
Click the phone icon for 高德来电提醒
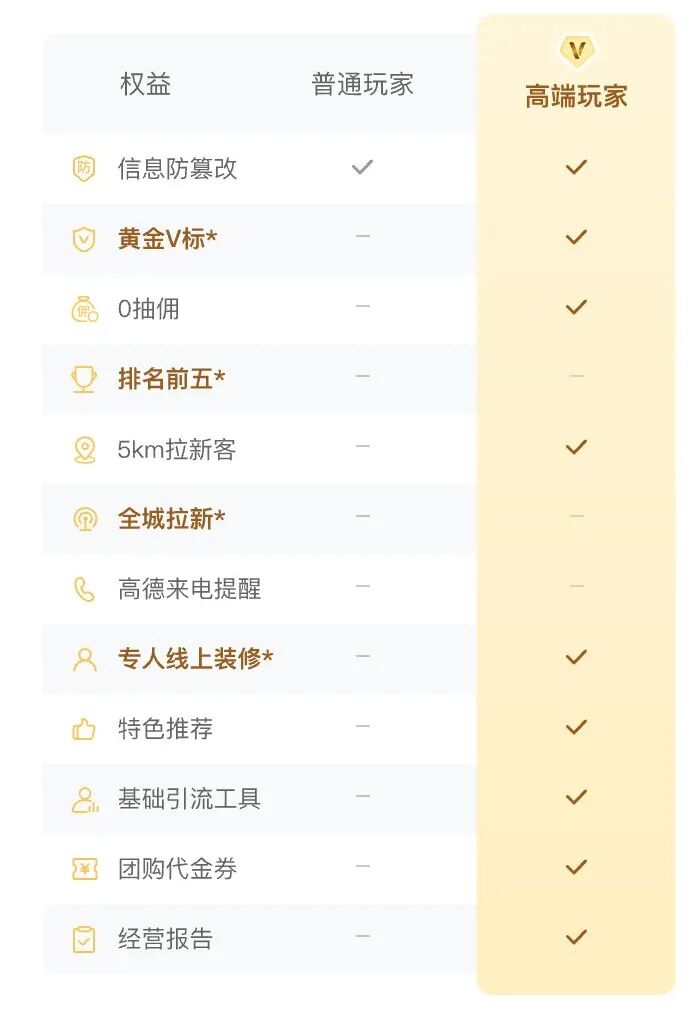[84, 590]
